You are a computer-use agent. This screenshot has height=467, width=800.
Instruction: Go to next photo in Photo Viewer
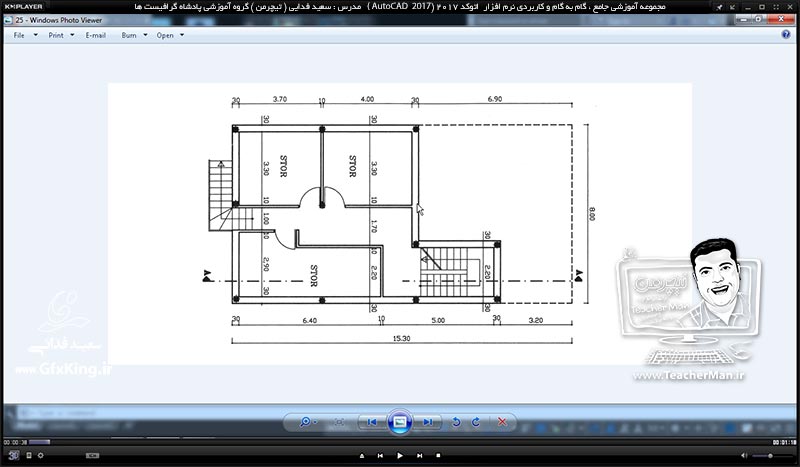point(428,422)
